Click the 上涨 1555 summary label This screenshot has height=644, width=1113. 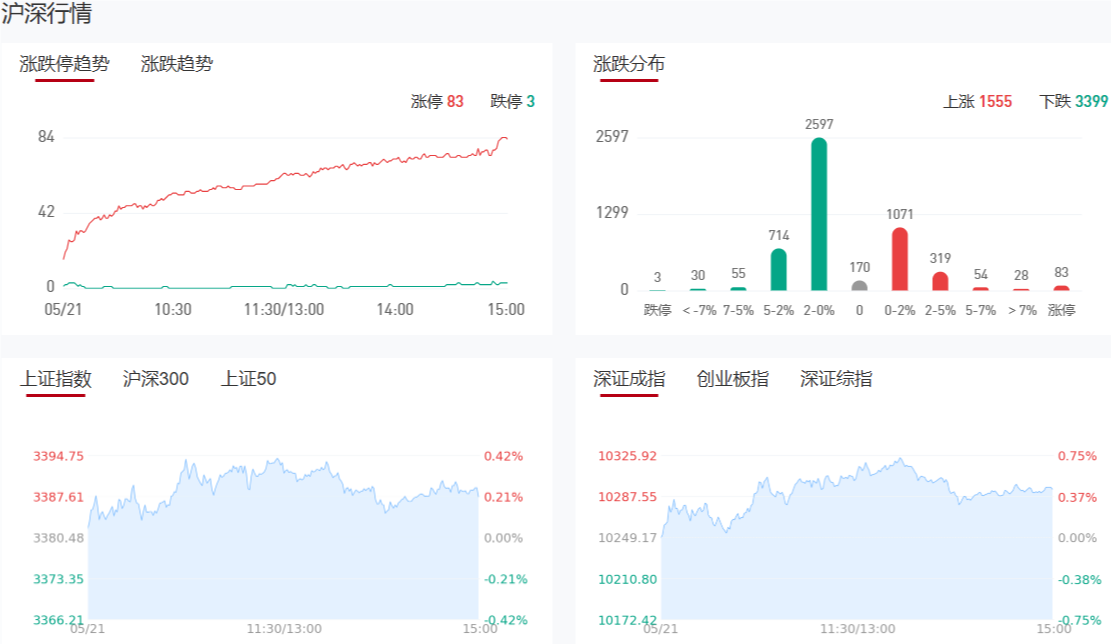pyautogui.click(x=977, y=101)
